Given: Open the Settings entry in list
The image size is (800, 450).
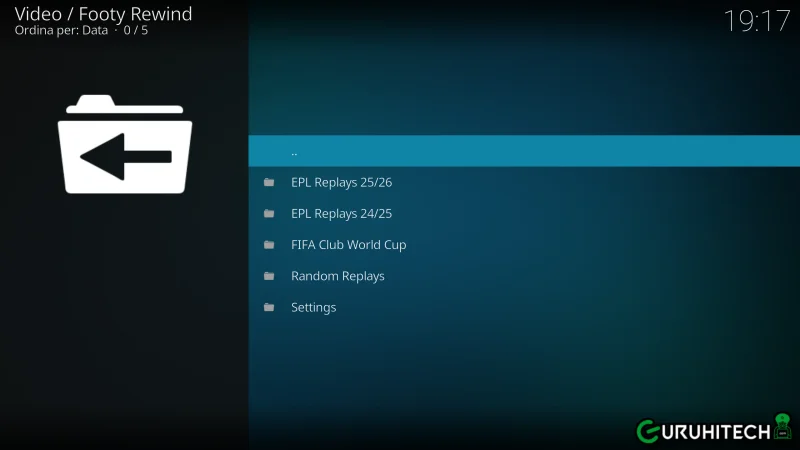Looking at the screenshot, I should click(524, 307).
